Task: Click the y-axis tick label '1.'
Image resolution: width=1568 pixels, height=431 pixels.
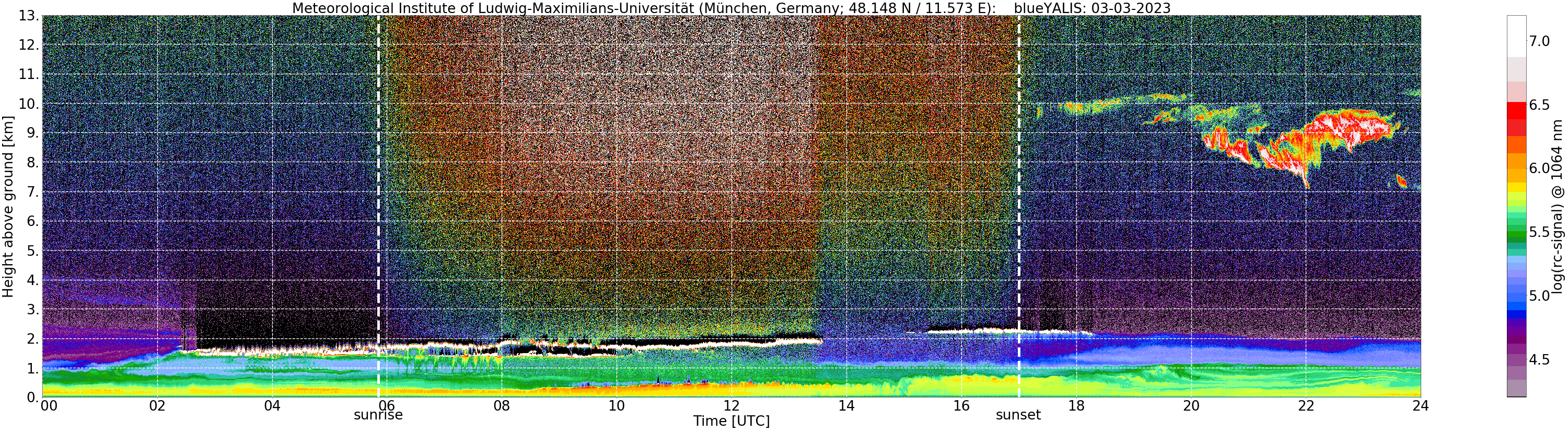Action: click(x=33, y=368)
